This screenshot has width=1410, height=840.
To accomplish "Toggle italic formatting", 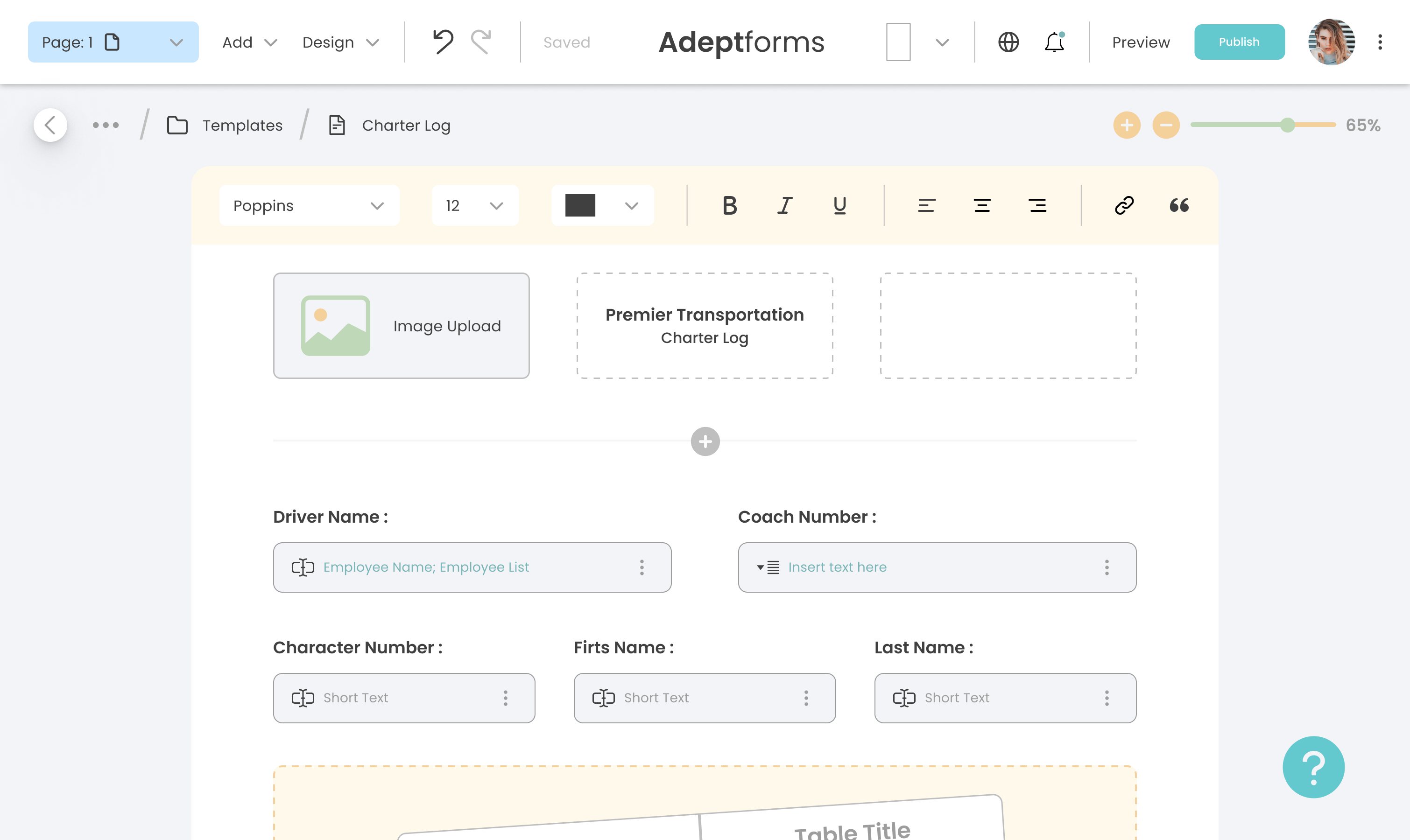I will coord(784,205).
